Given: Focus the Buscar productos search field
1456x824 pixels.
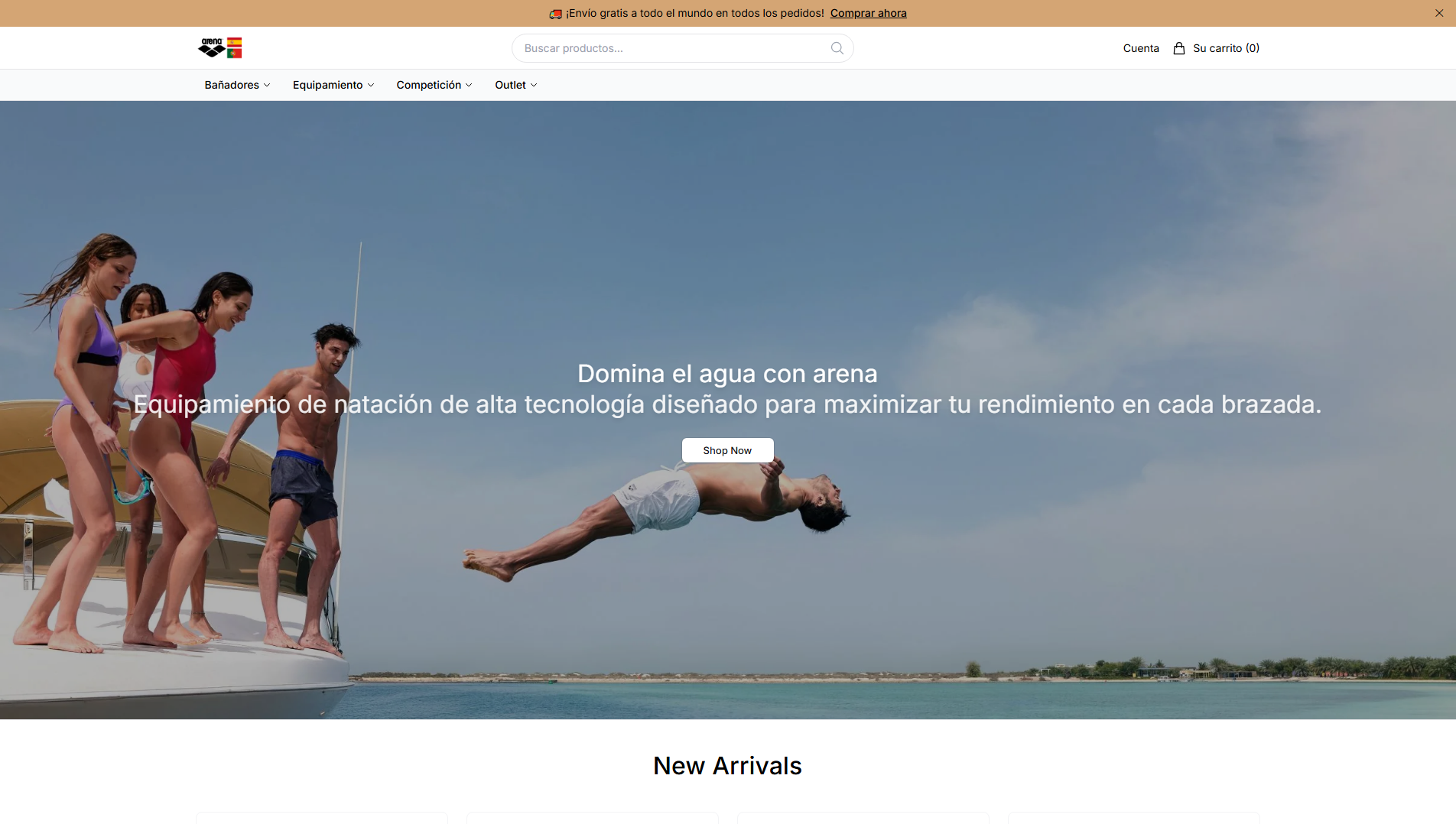Looking at the screenshot, I should [x=682, y=48].
